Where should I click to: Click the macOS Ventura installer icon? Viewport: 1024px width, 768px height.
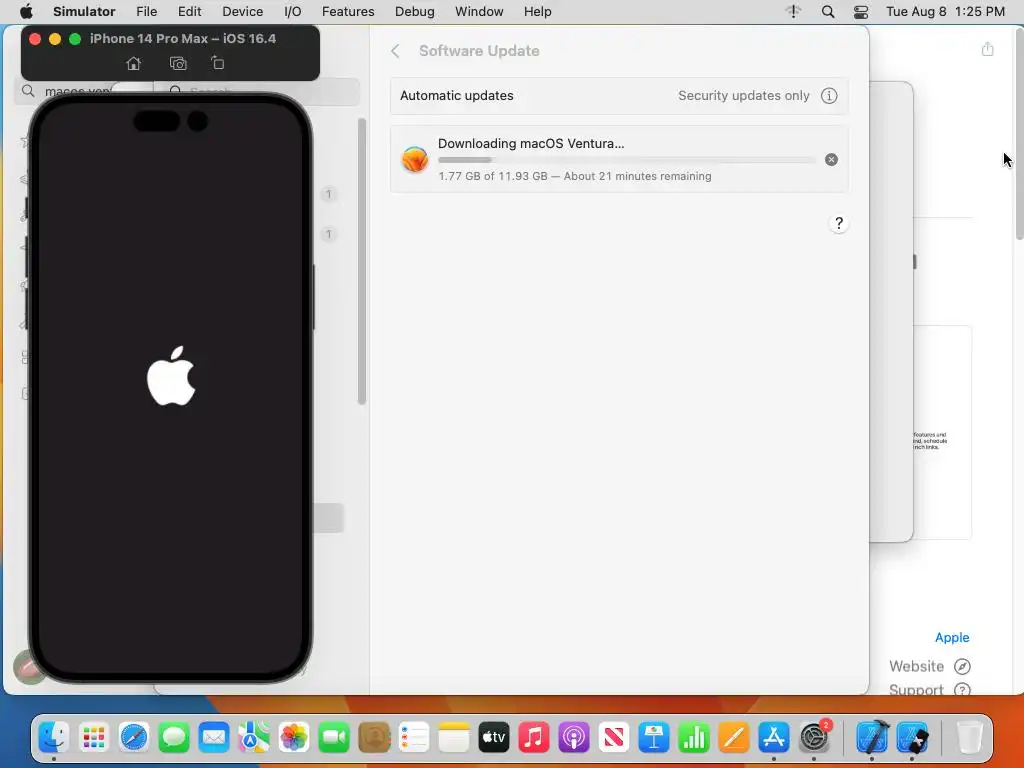click(415, 159)
